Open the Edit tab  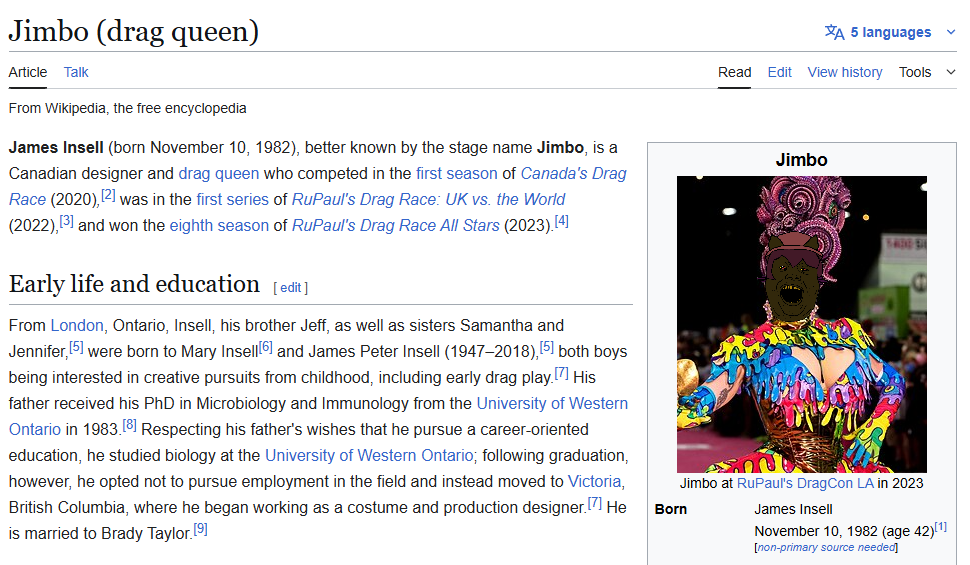(x=779, y=72)
